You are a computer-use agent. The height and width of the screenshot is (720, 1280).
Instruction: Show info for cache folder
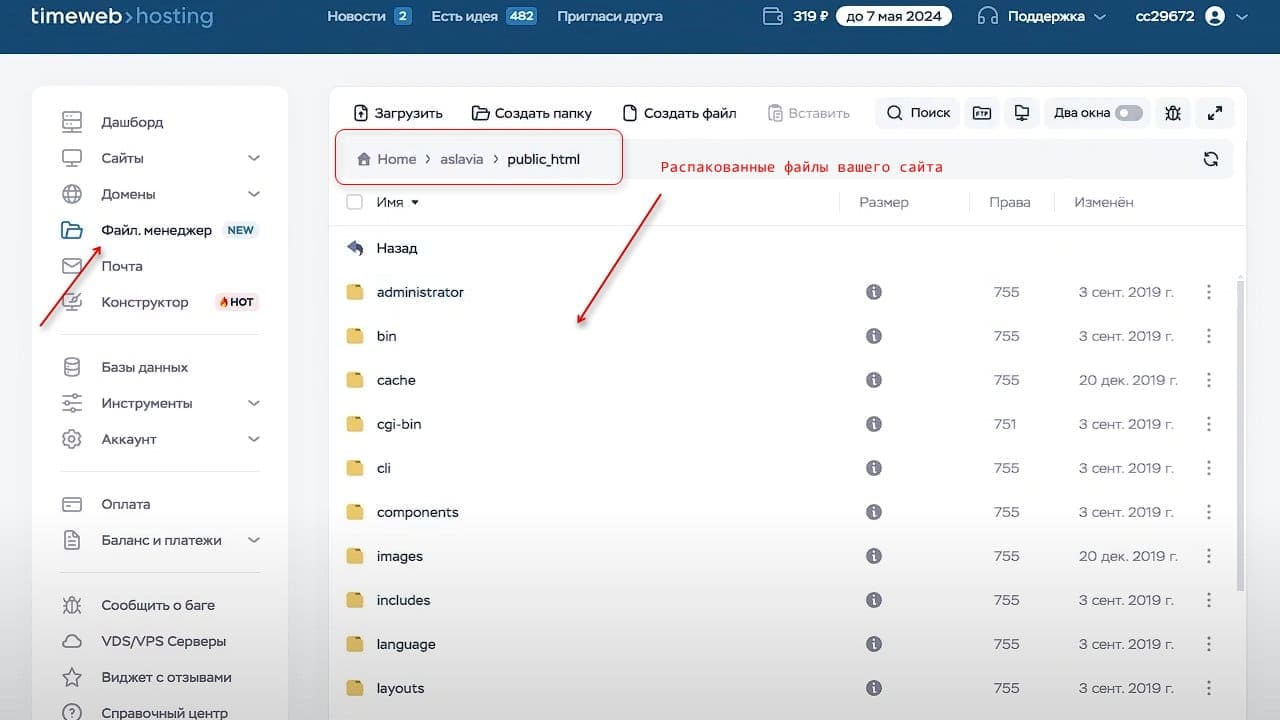[x=874, y=380]
